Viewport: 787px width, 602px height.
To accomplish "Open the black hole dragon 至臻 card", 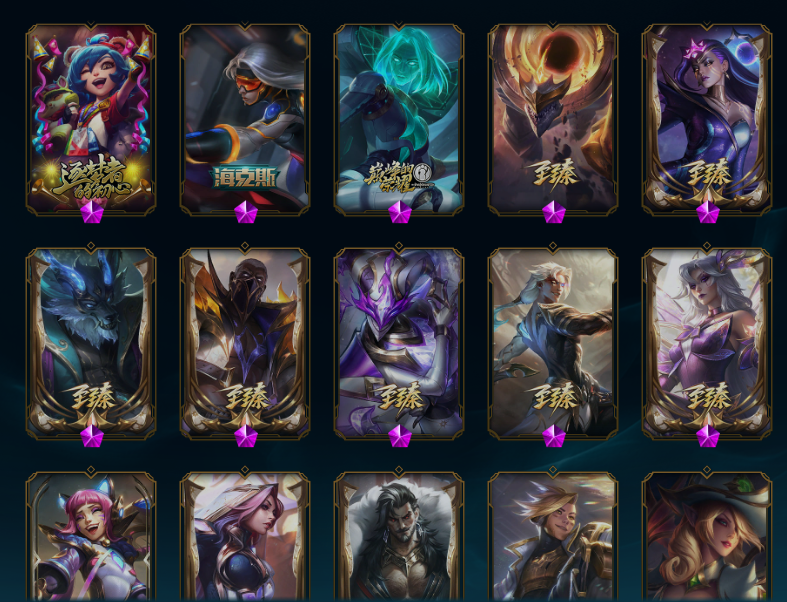I will coord(553,119).
